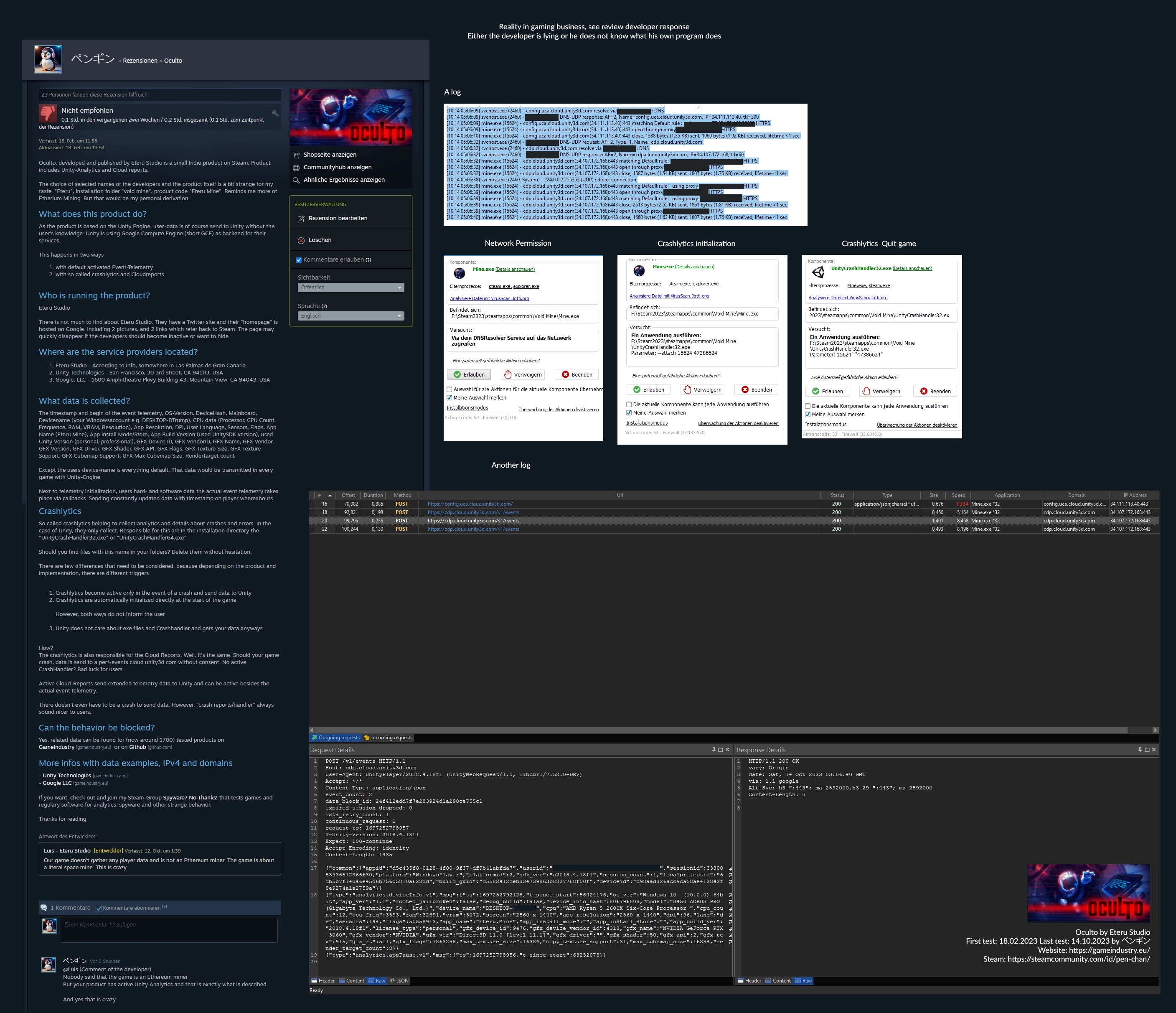Click into the 'Einen Kommentar hinzufügen' field

pyautogui.click(x=169, y=930)
